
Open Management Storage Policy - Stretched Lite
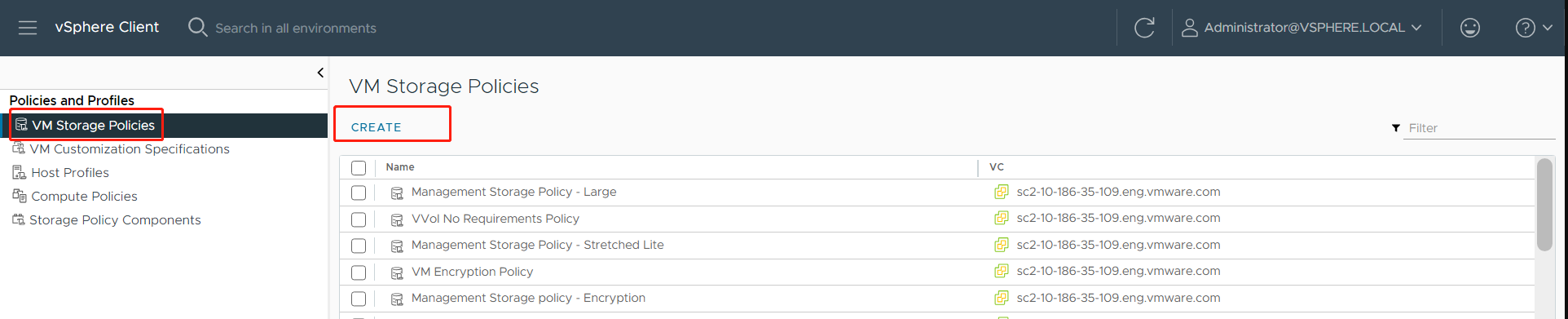click(537, 245)
